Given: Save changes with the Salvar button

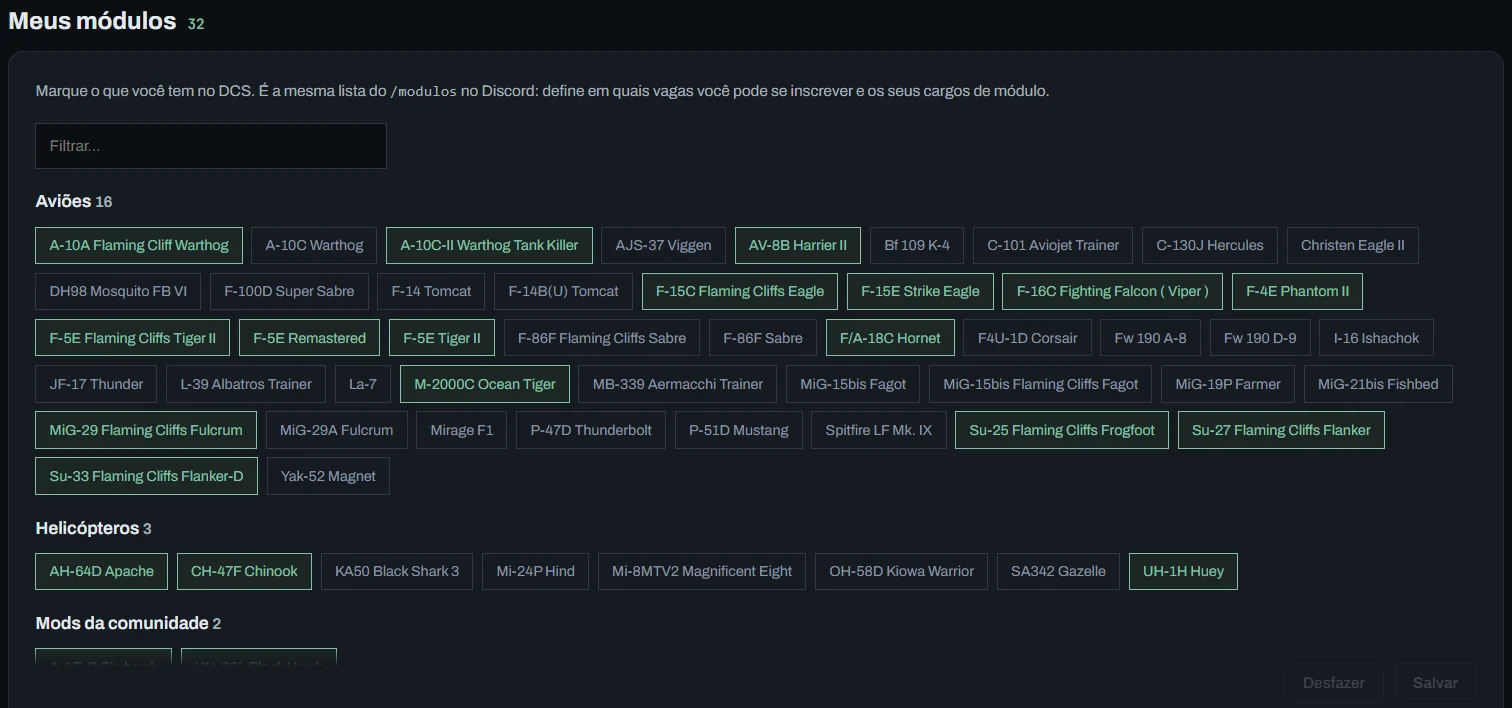Looking at the screenshot, I should [1436, 683].
